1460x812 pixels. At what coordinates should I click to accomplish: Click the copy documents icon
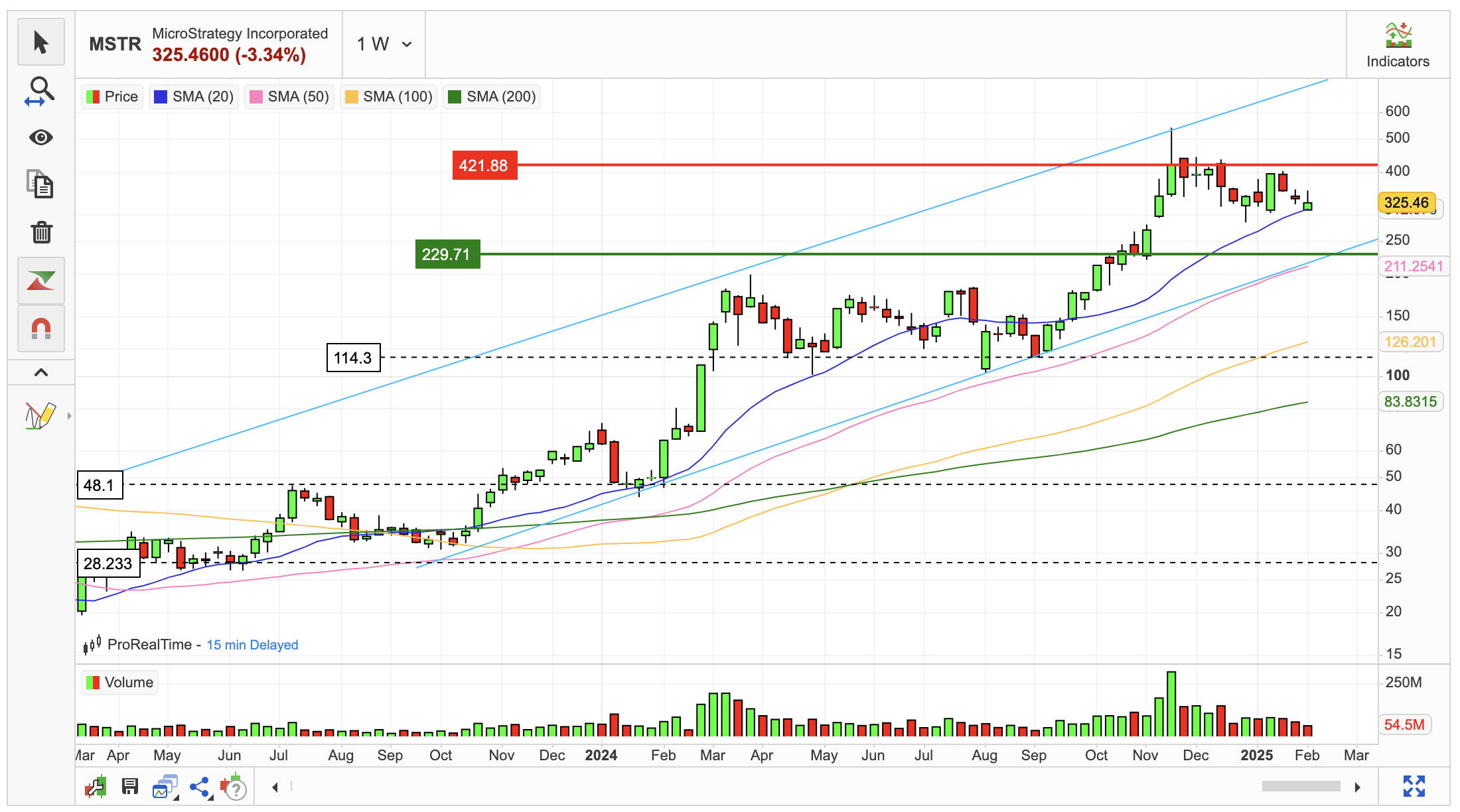(x=41, y=184)
